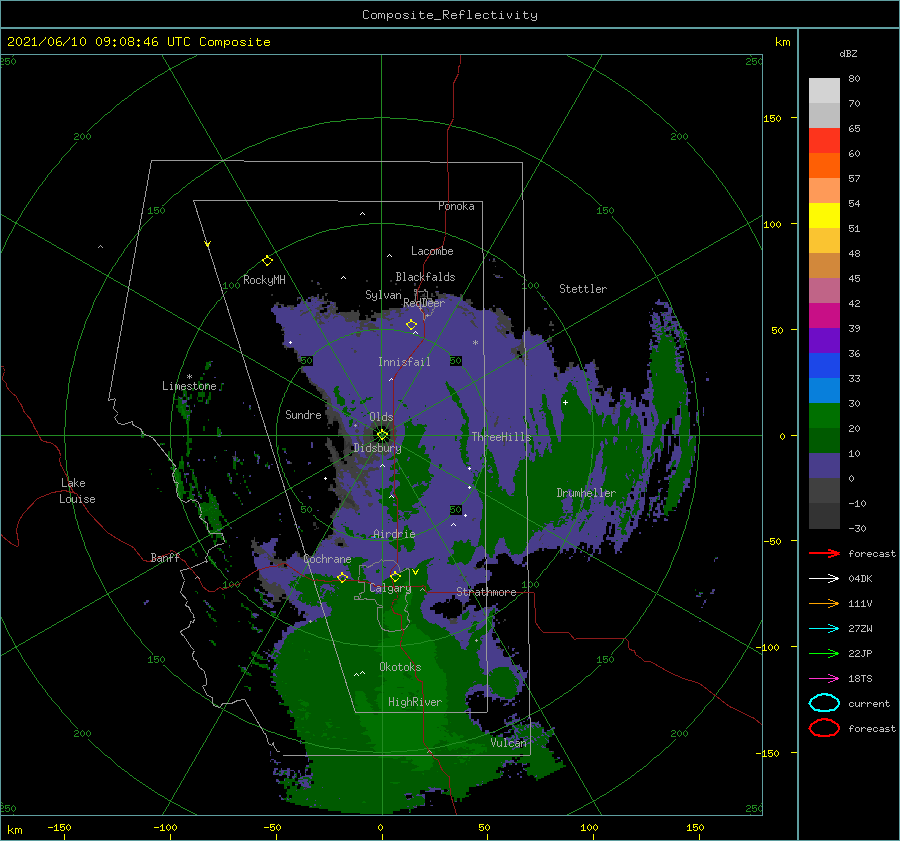Click the 20 dBZ green swatch
This screenshot has height=841, width=900.
point(824,440)
